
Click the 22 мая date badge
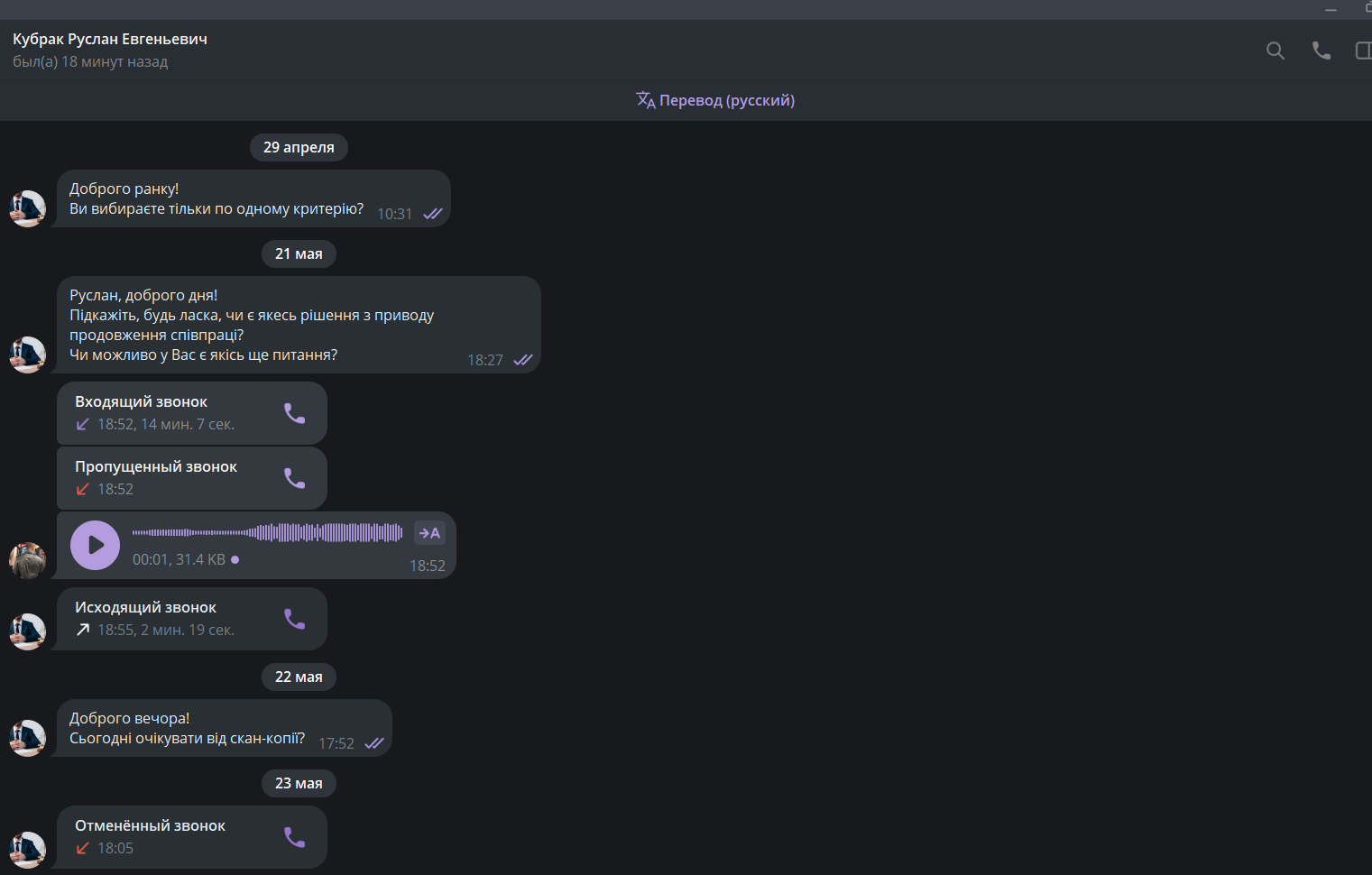point(299,677)
